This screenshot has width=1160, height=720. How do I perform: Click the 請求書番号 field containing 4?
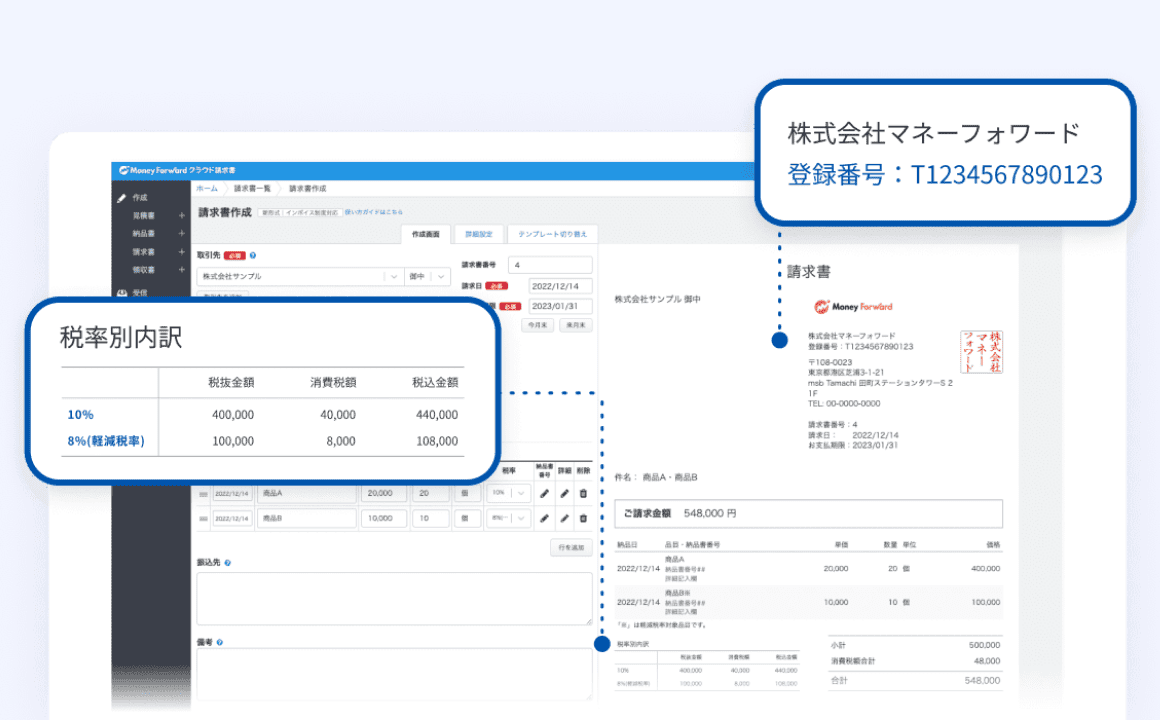(x=550, y=265)
